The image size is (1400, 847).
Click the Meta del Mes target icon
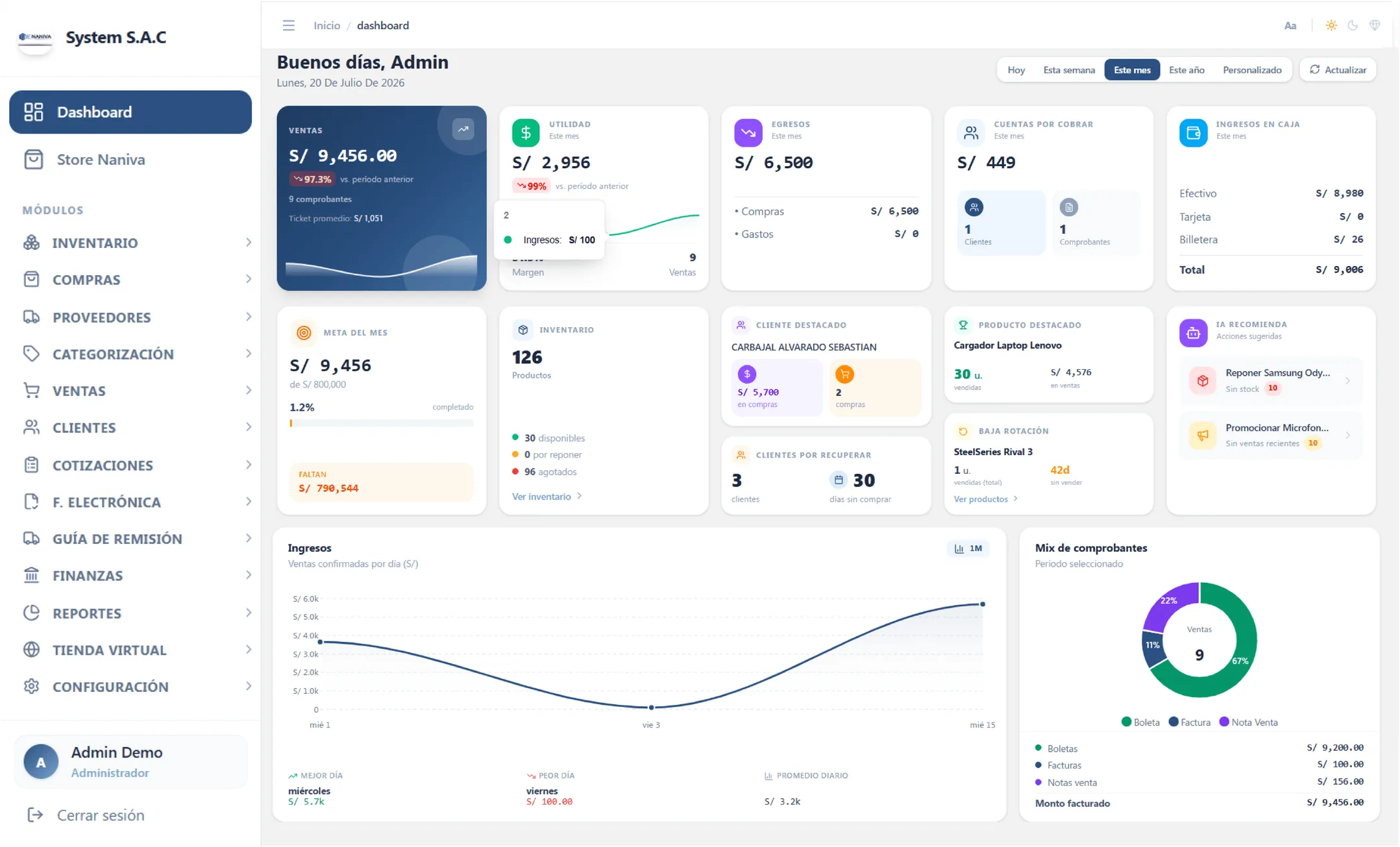[x=303, y=332]
